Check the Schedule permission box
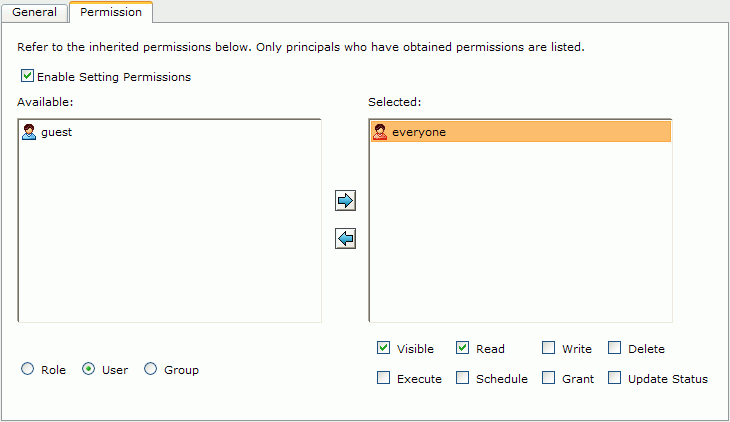Viewport: 730px width, 422px height. 462,377
